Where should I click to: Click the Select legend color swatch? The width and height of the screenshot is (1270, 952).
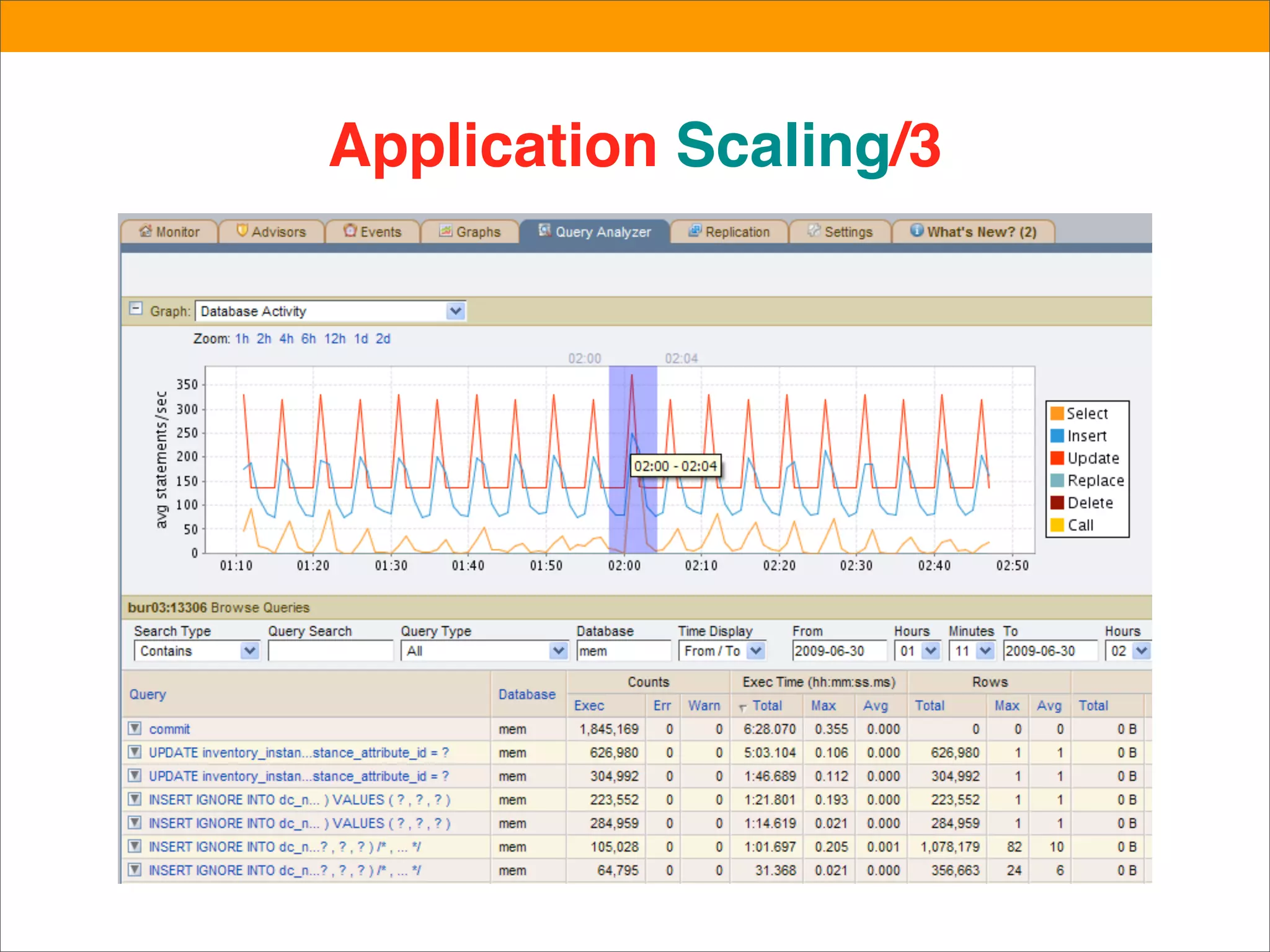coord(1057,413)
